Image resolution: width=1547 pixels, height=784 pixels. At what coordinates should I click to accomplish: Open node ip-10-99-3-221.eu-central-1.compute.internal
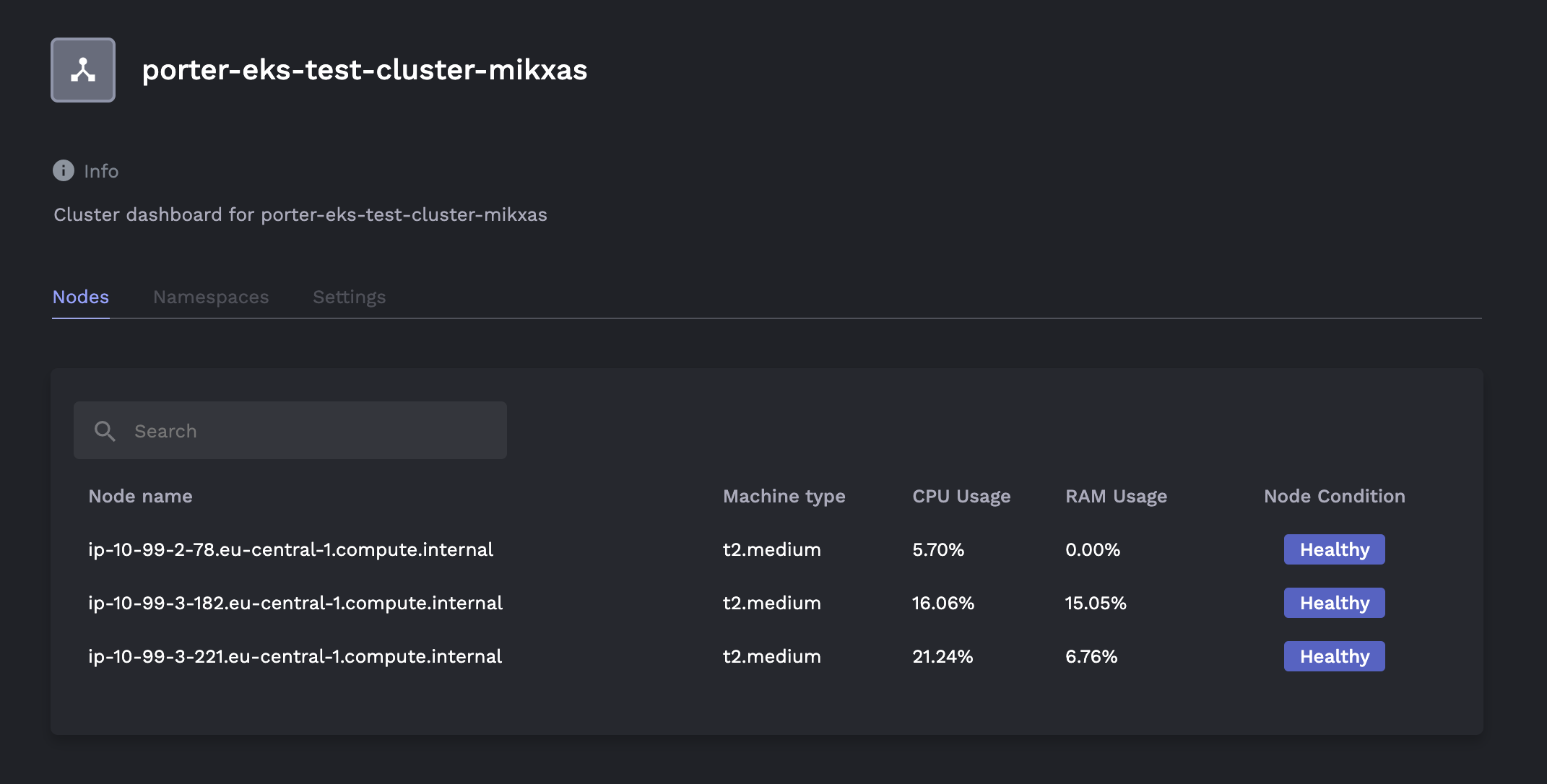point(295,656)
